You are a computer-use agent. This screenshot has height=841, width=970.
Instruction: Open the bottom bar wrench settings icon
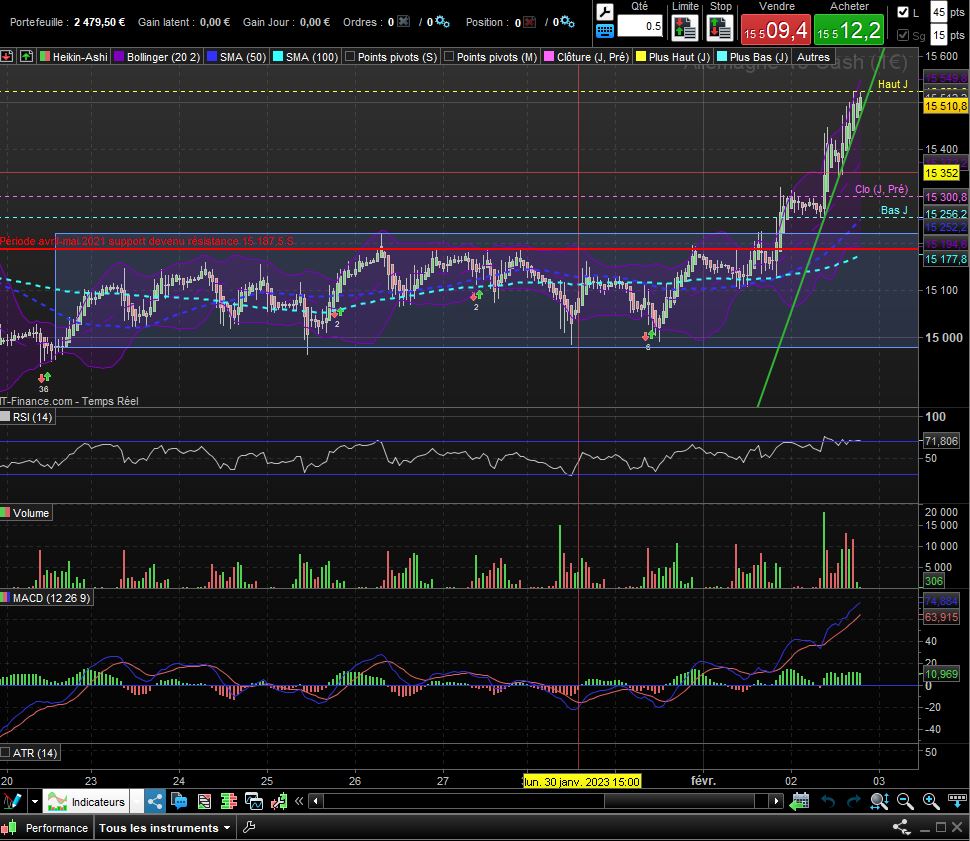(x=249, y=827)
